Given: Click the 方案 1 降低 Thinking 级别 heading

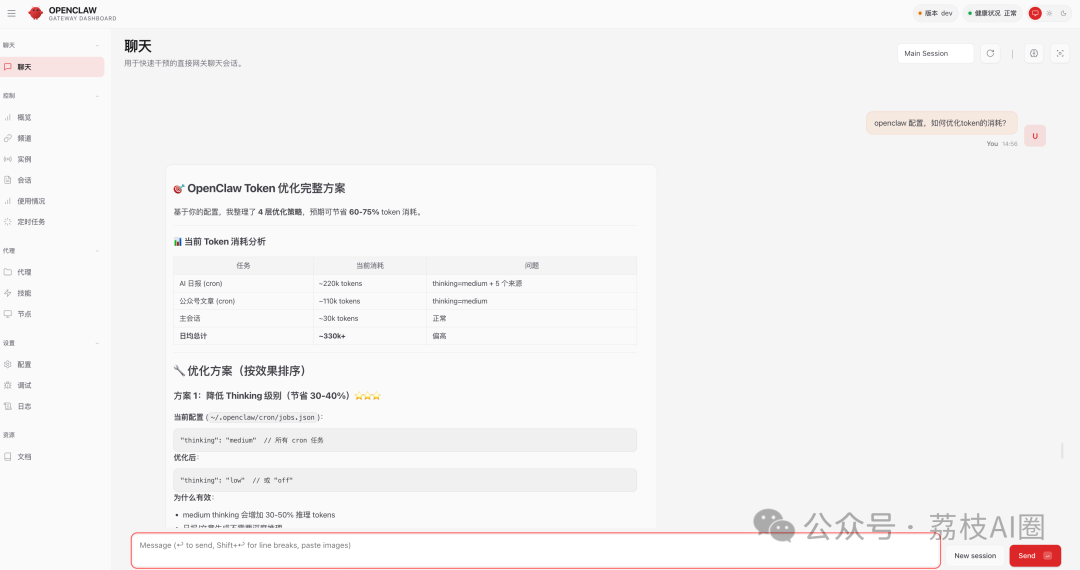Looking at the screenshot, I should [277, 396].
